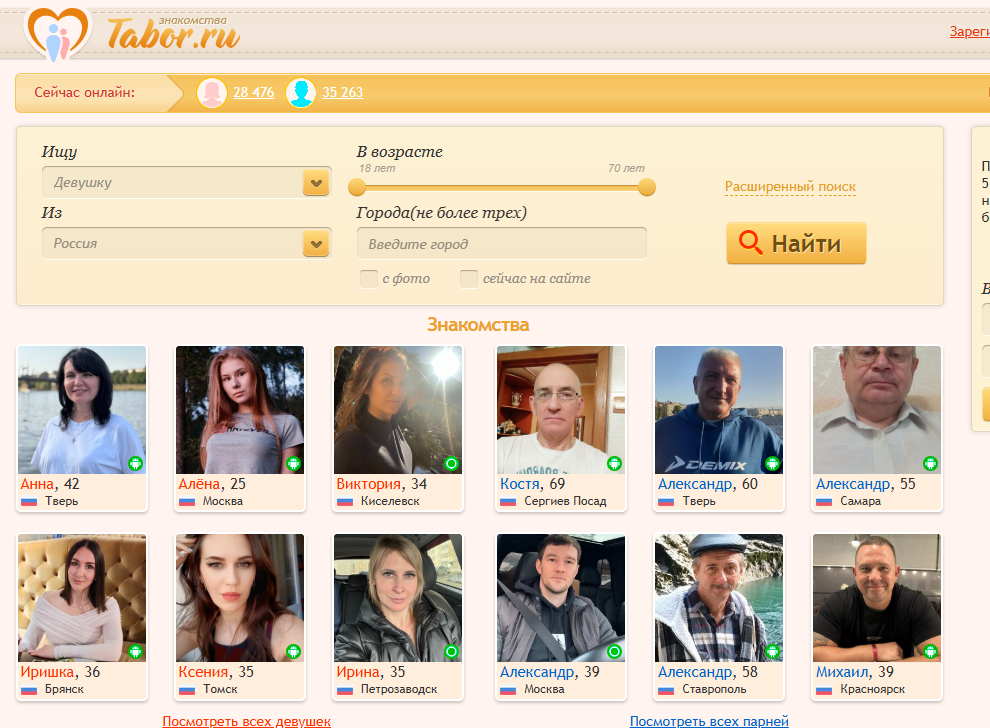Open Иришка, 36 profile photo

tap(82, 598)
